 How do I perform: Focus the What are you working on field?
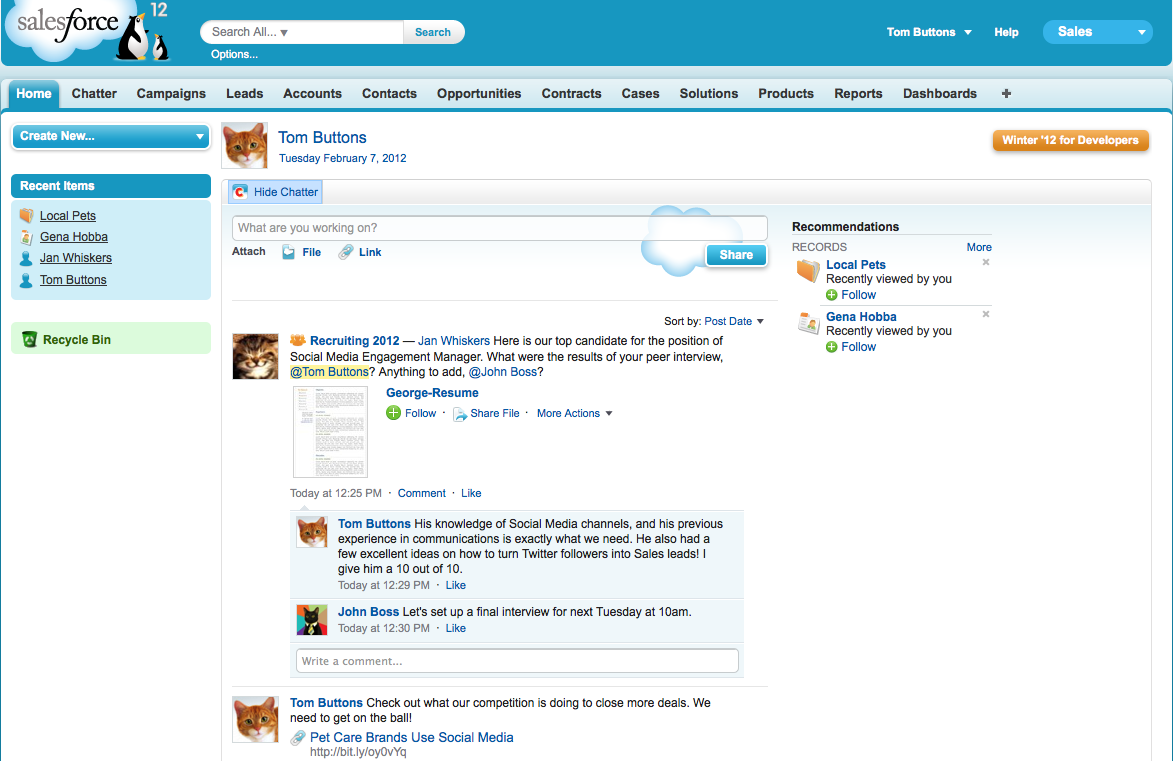click(x=500, y=228)
